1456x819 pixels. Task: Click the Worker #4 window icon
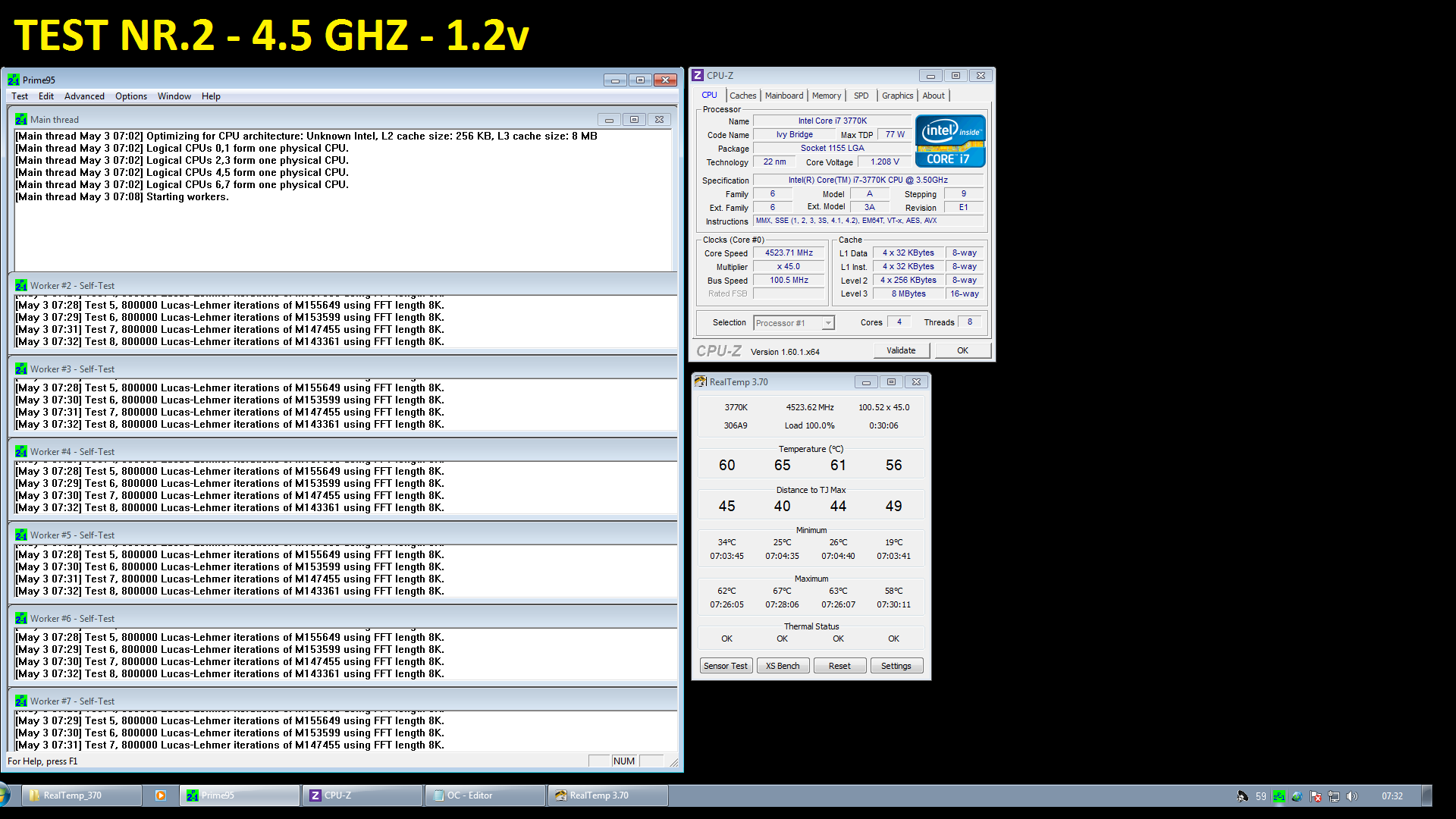click(21, 452)
